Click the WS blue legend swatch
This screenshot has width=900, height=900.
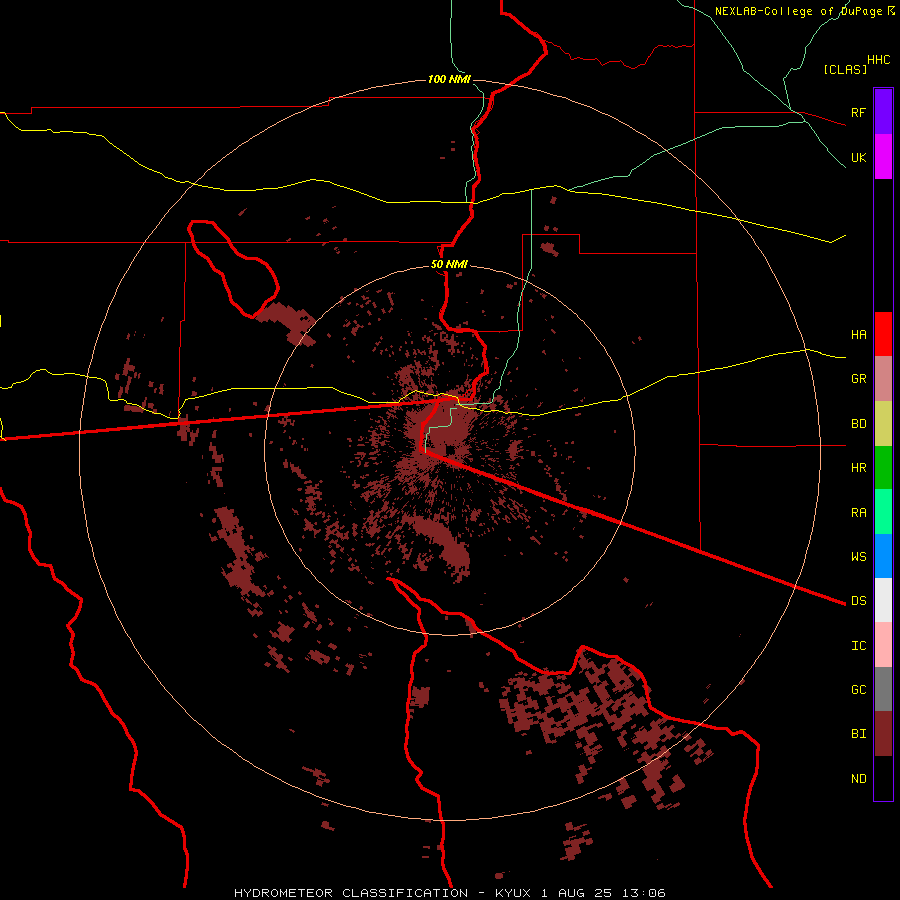click(883, 556)
